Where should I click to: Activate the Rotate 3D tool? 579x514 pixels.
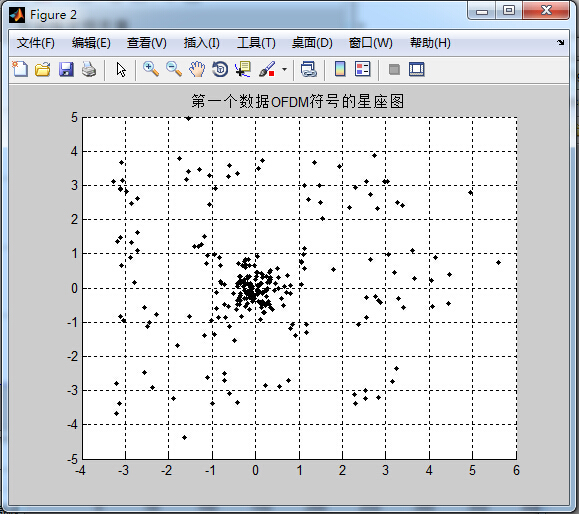click(x=220, y=69)
